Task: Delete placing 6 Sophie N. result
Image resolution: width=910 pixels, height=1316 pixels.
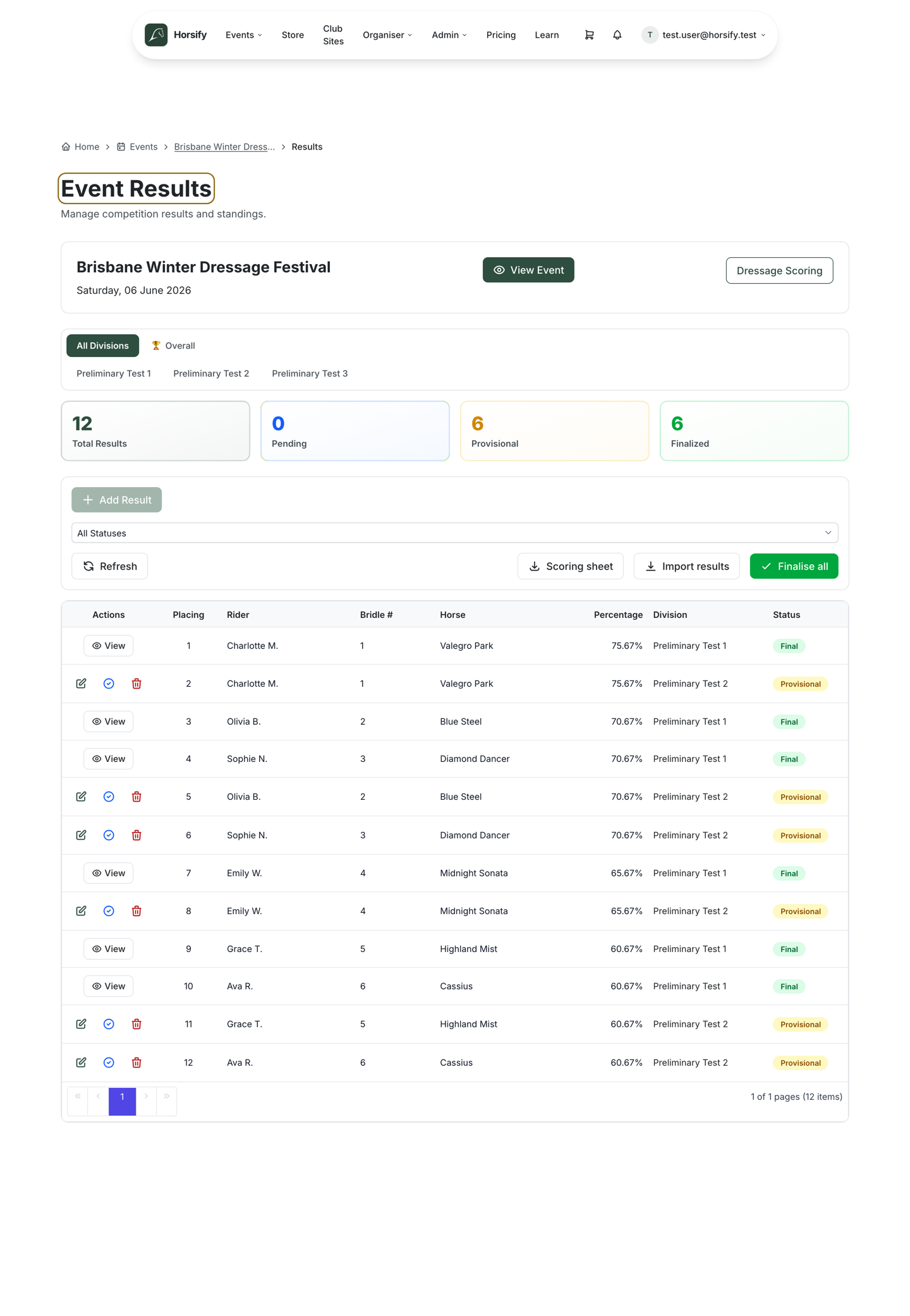Action: [136, 835]
